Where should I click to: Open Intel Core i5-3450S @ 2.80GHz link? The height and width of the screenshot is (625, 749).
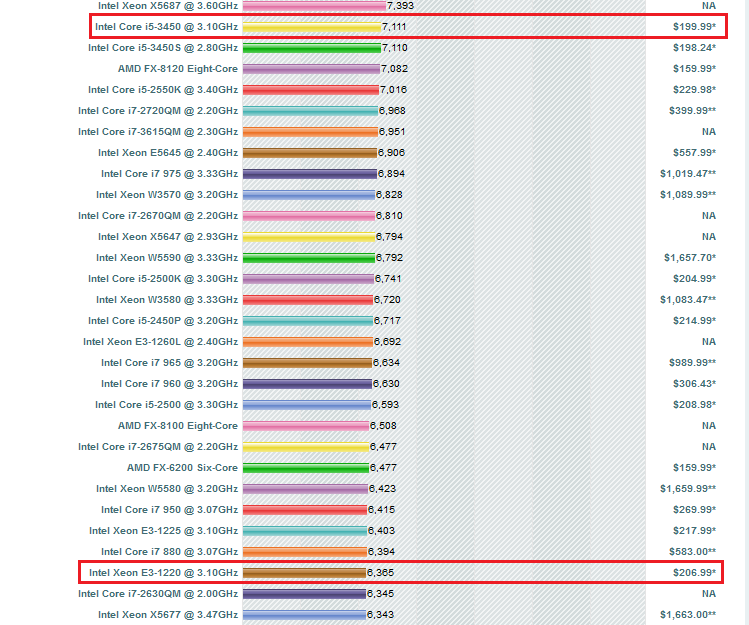tap(163, 48)
